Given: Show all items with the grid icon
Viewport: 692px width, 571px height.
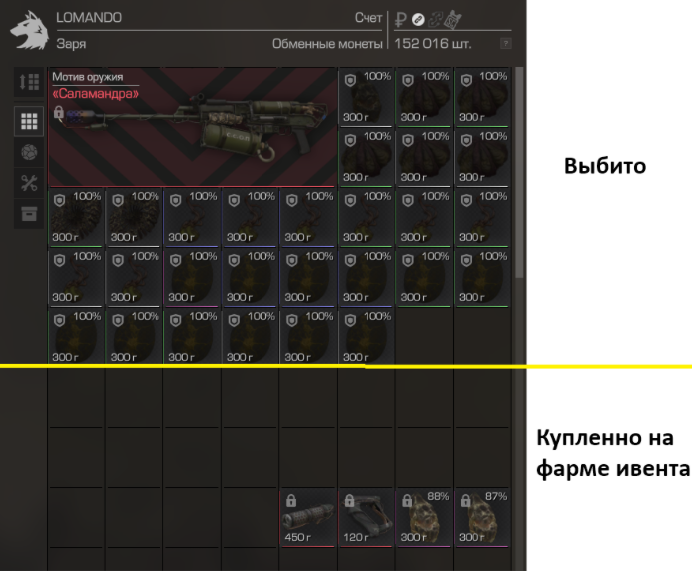Looking at the screenshot, I should (29, 121).
